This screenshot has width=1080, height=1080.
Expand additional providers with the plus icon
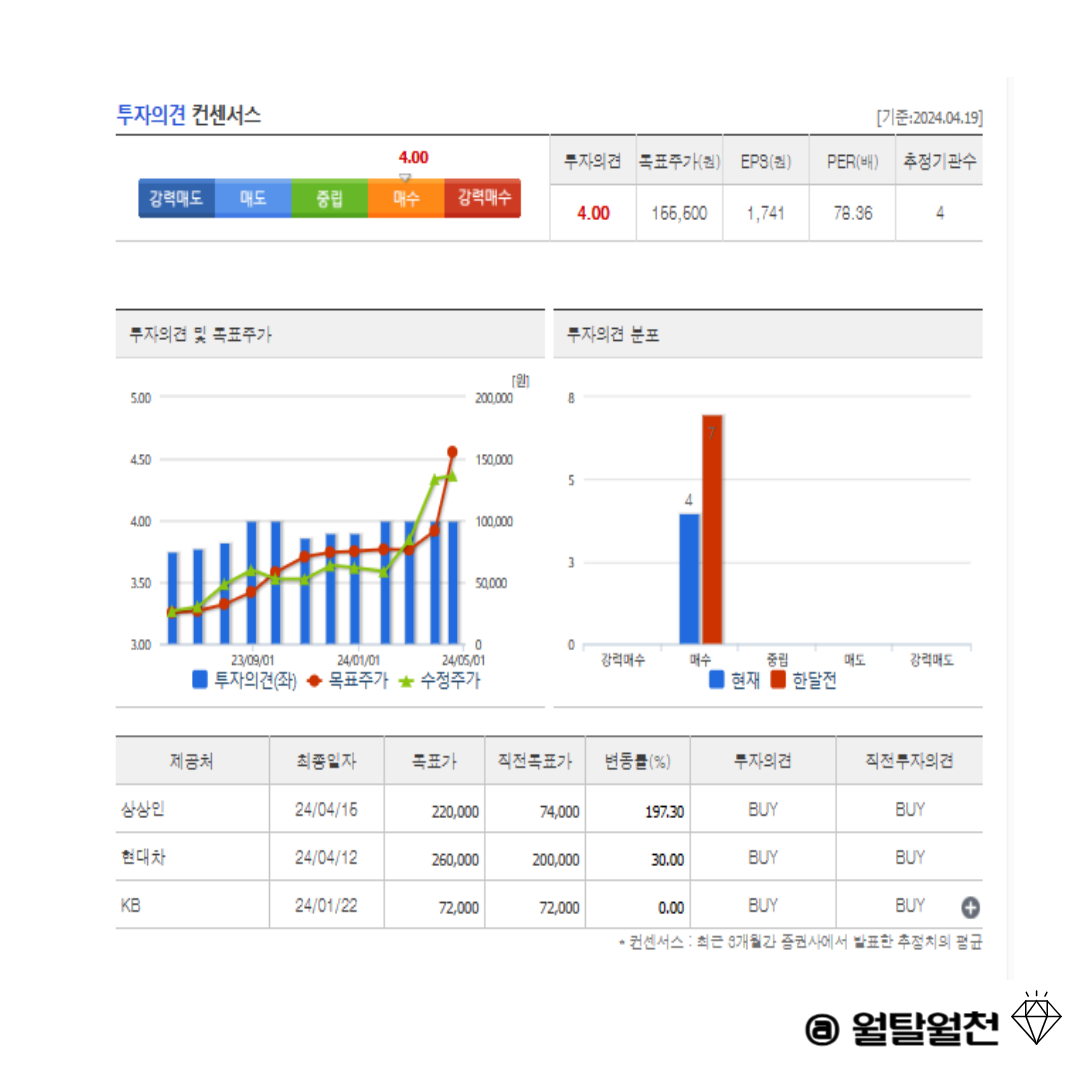972,906
